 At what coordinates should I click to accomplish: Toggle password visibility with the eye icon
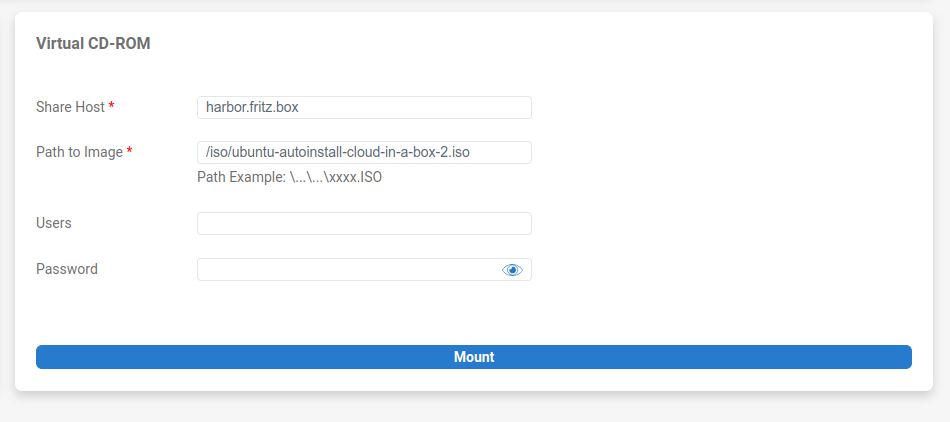[x=512, y=270]
